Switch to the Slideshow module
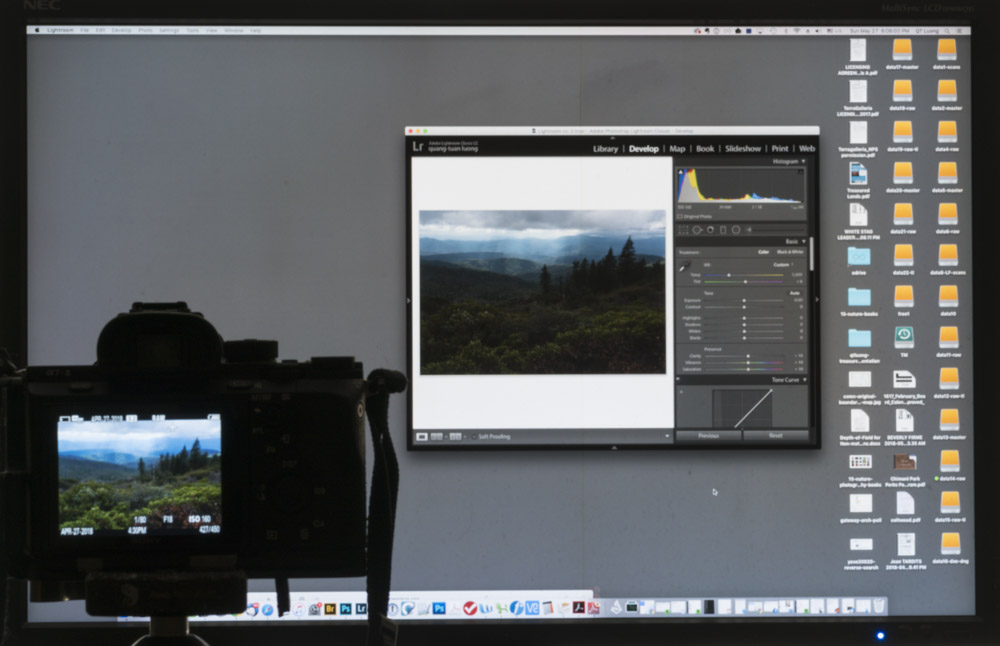Image resolution: width=1000 pixels, height=646 pixels. click(x=743, y=149)
